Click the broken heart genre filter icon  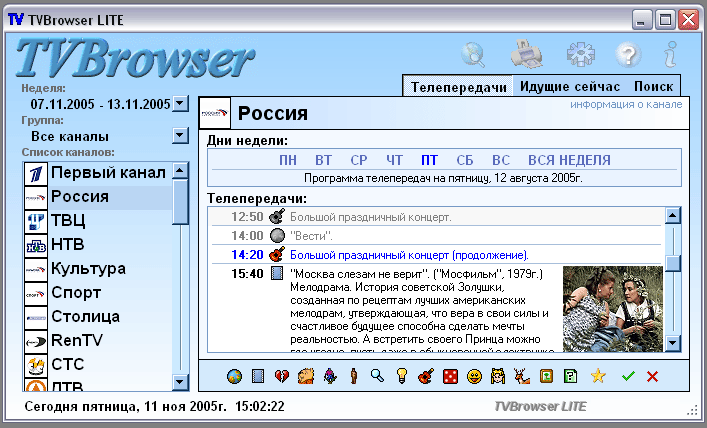[x=282, y=376]
